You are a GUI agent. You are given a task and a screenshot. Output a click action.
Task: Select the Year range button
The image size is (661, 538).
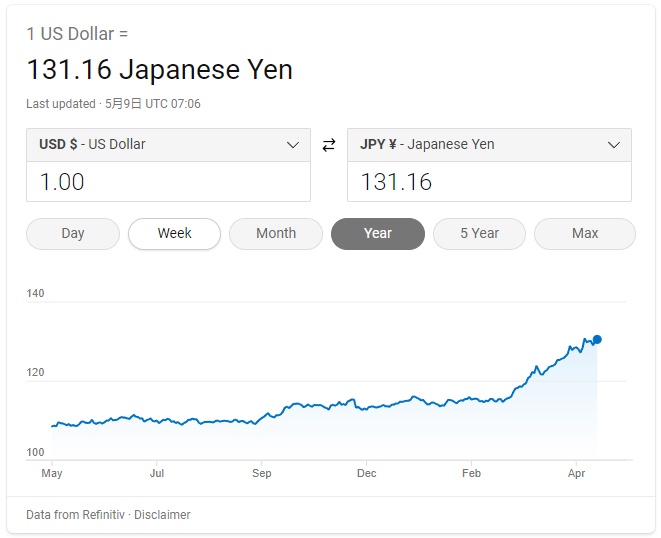[378, 233]
